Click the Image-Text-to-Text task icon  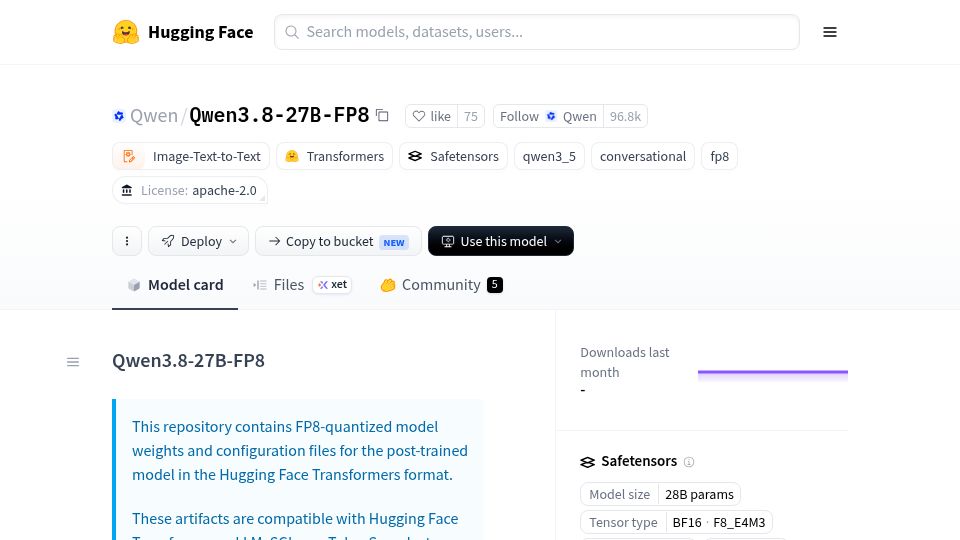click(129, 156)
